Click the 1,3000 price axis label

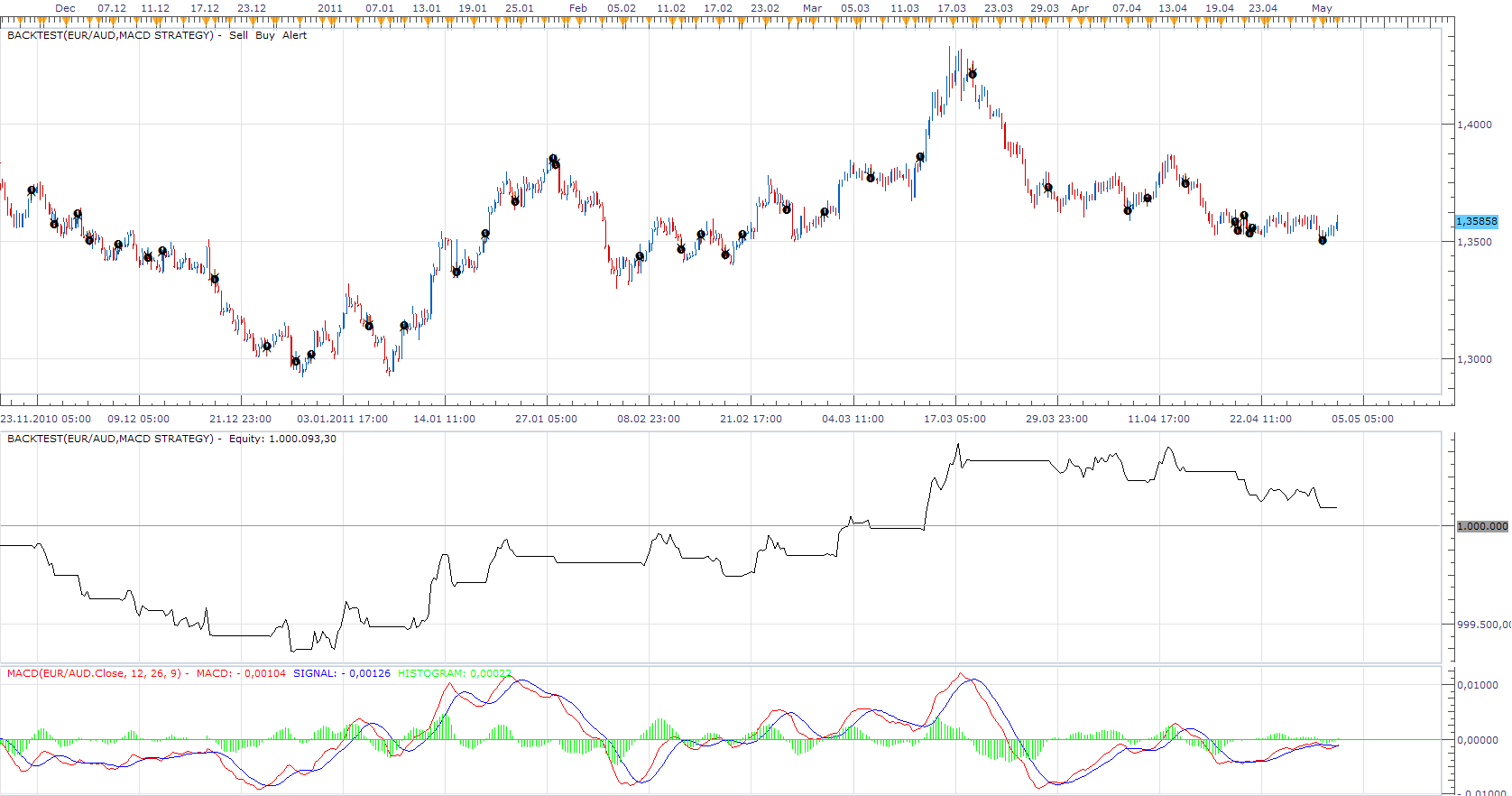1474,359
